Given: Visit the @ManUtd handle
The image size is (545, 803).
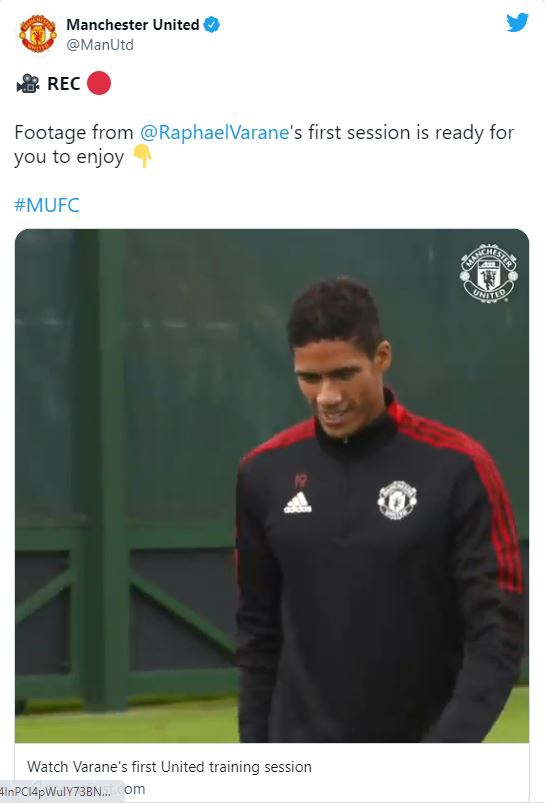Looking at the screenshot, I should pyautogui.click(x=100, y=45).
